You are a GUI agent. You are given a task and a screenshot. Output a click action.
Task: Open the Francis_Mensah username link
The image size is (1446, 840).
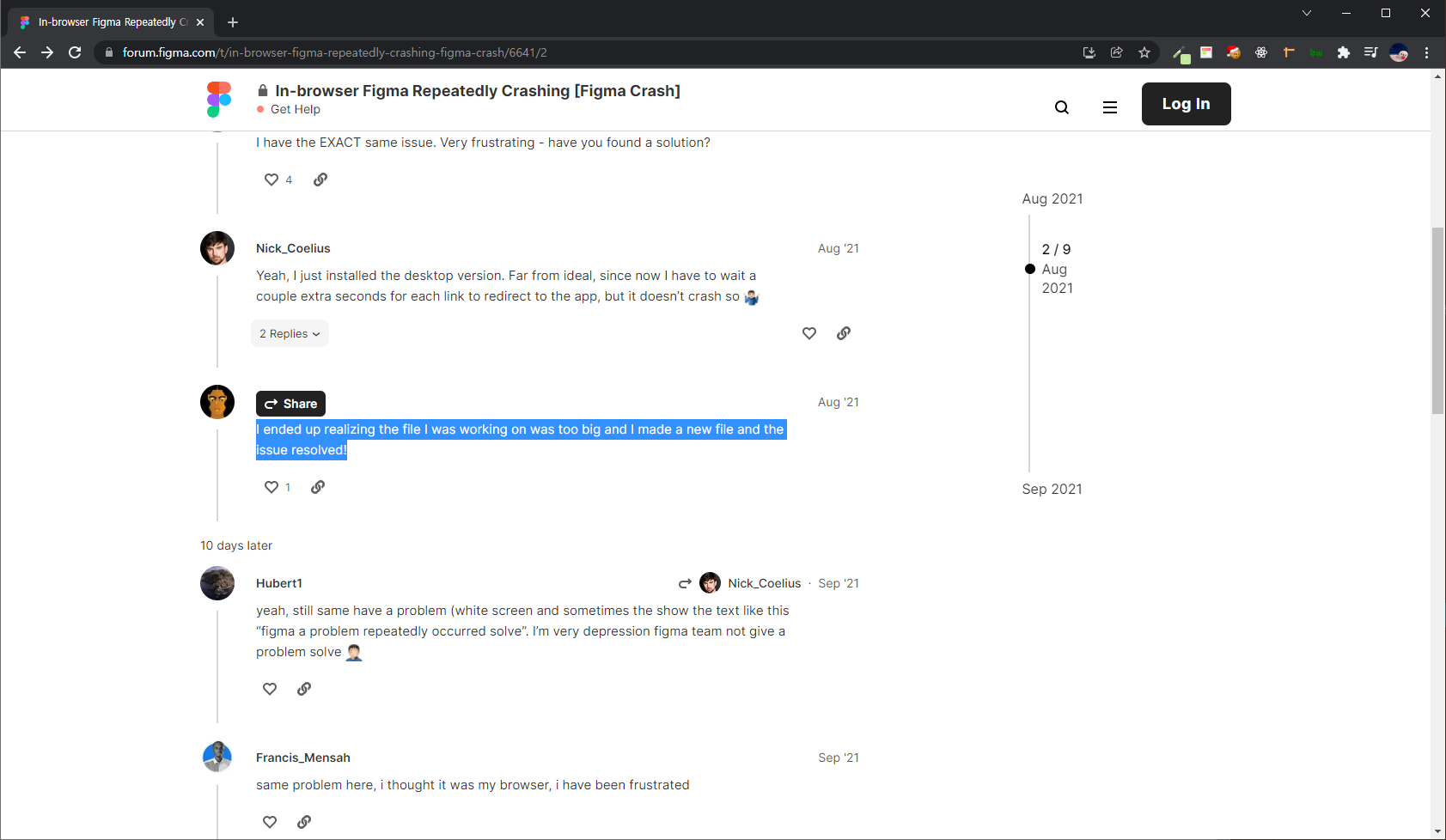303,758
